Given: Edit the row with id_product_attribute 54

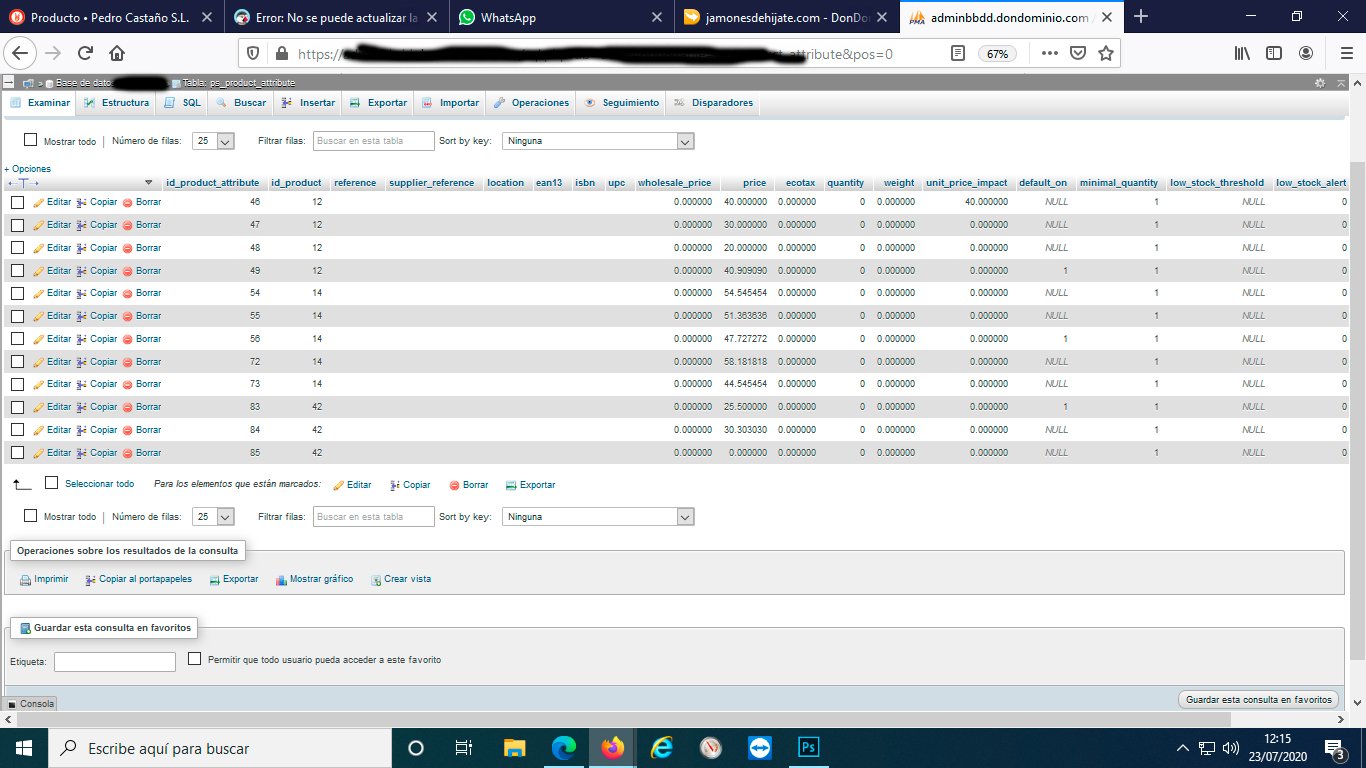Looking at the screenshot, I should [52, 293].
